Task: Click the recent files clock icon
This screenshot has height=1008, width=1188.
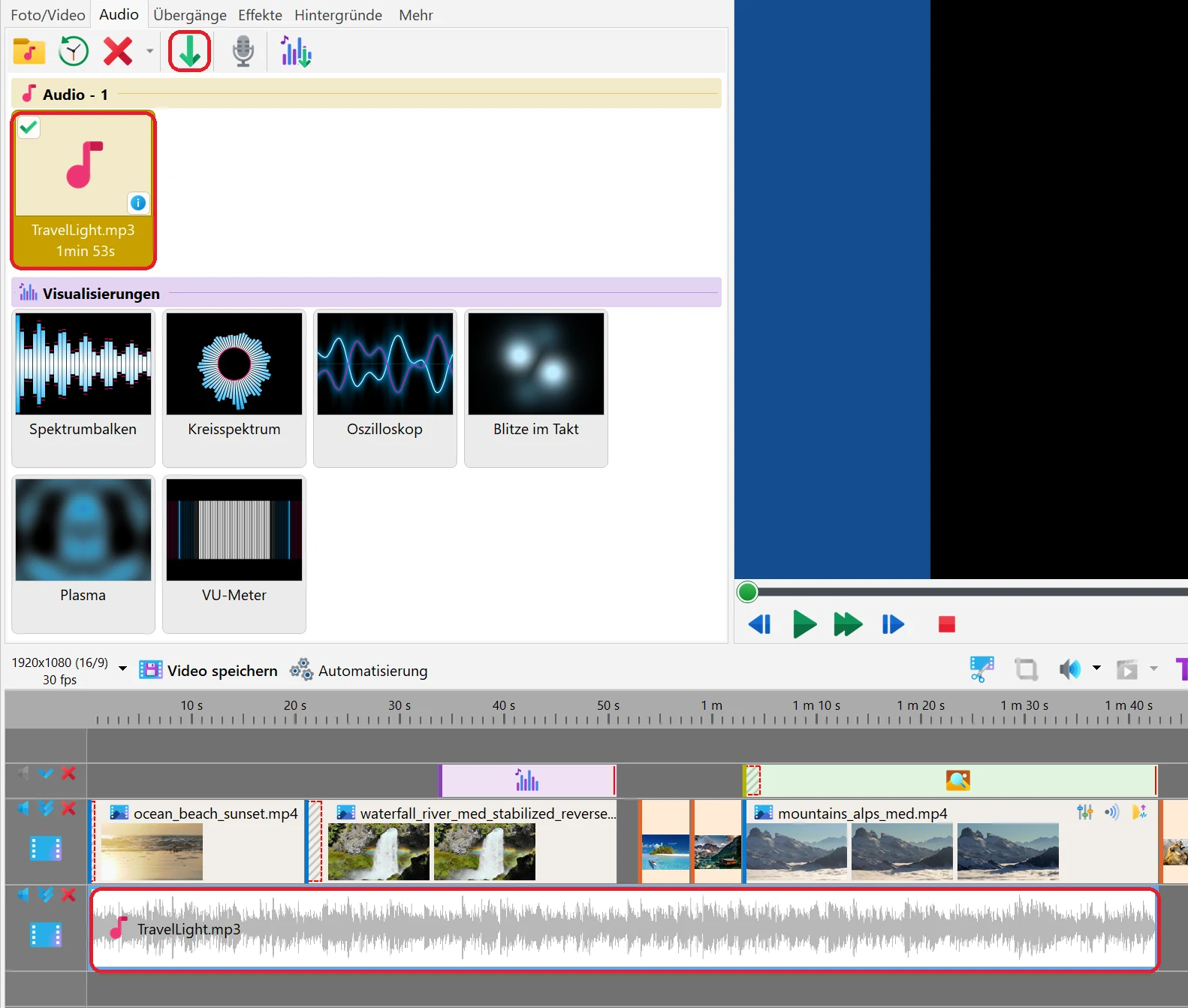Action: (x=74, y=52)
